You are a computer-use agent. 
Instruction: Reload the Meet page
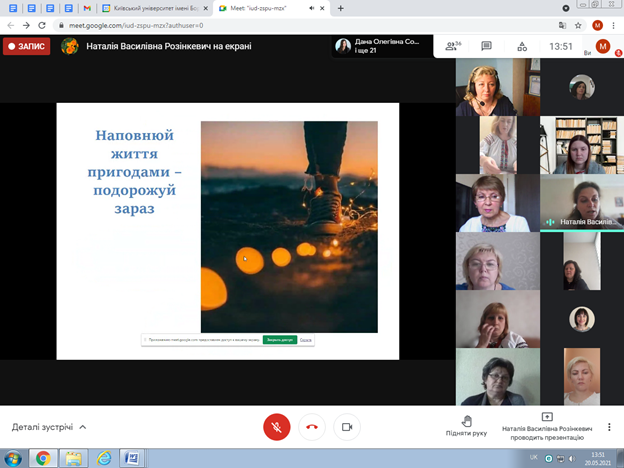(x=42, y=25)
